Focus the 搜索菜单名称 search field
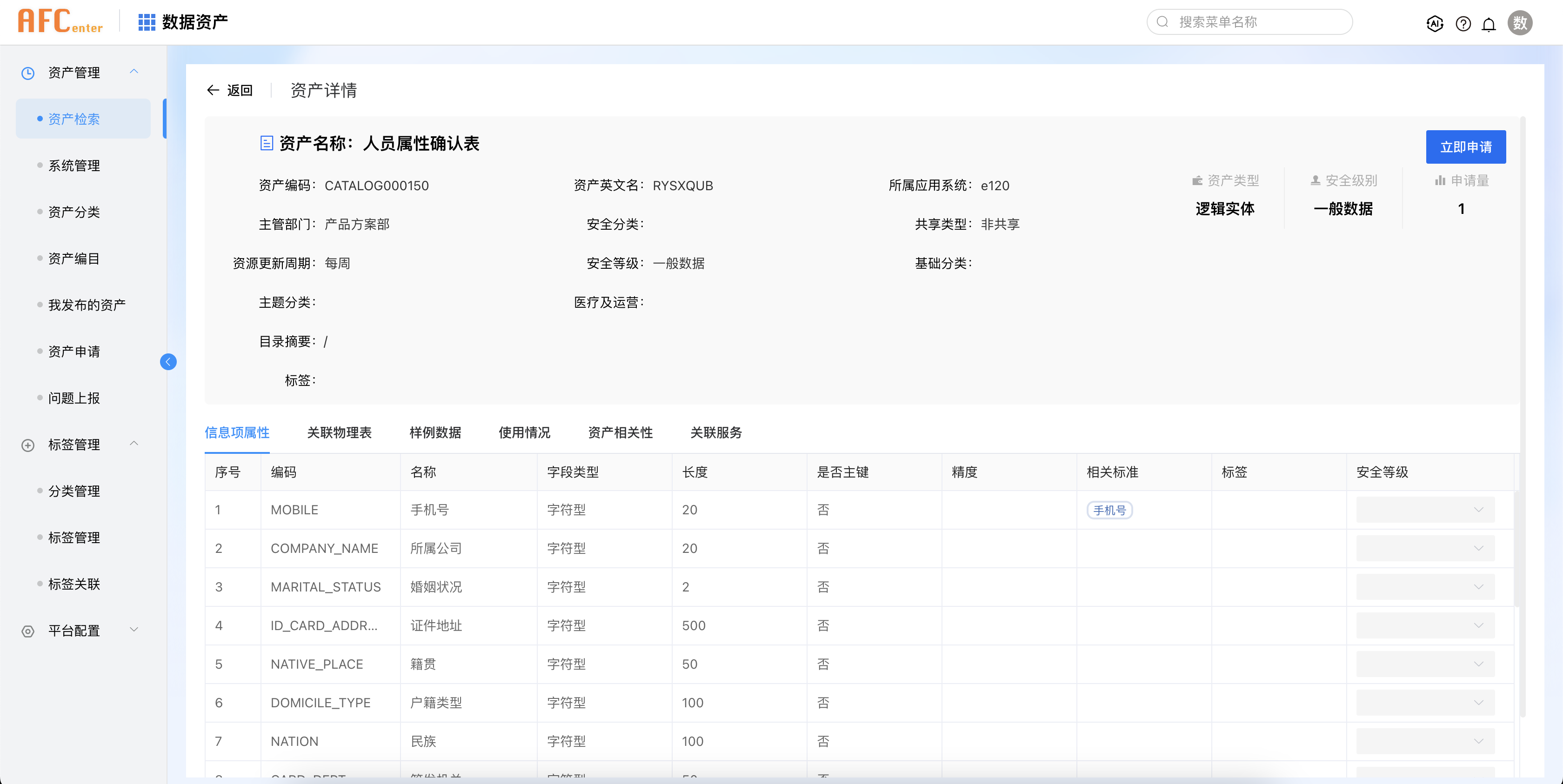This screenshot has width=1563, height=784. 1249,22
